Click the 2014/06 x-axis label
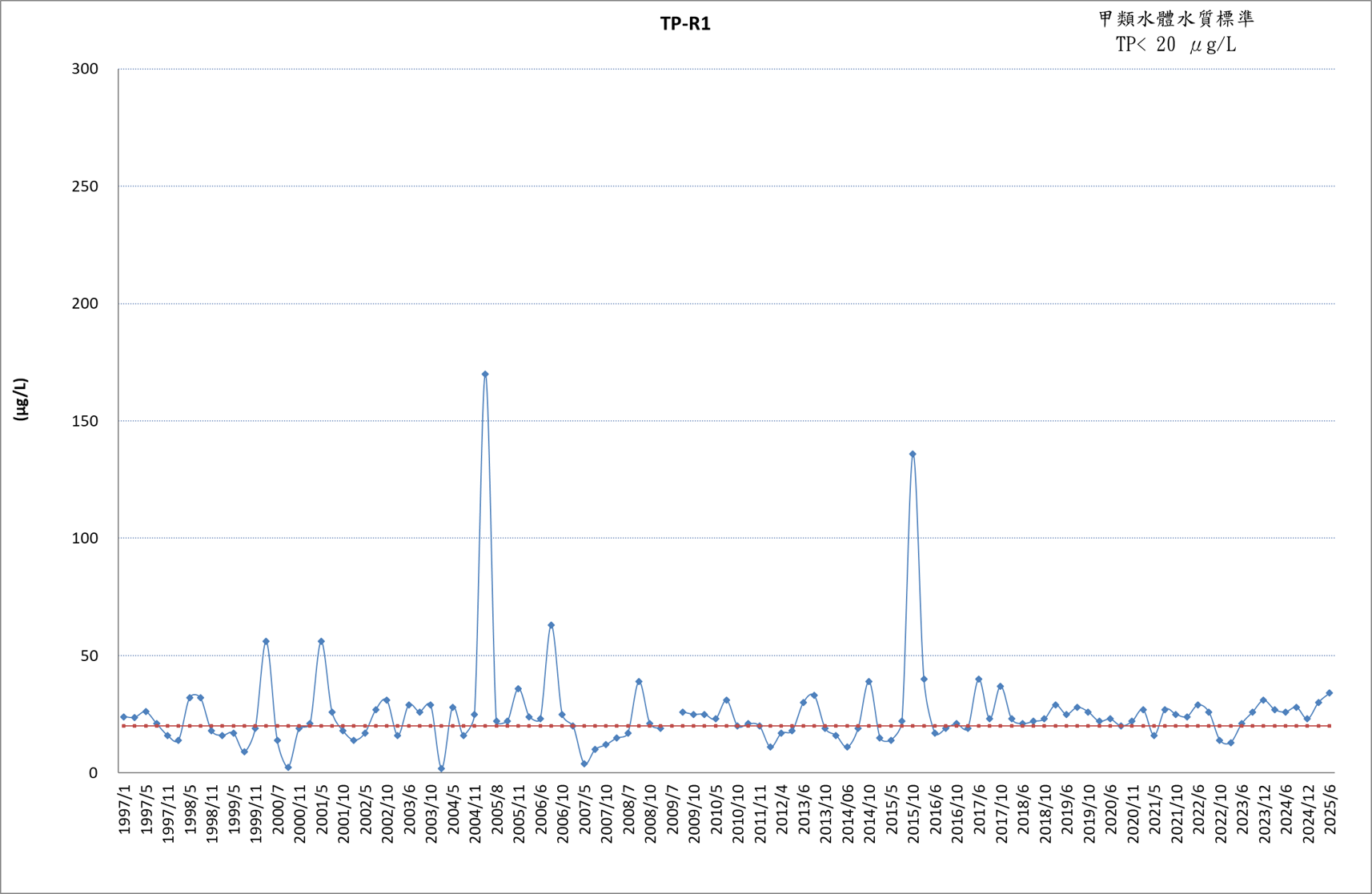The image size is (1372, 894). (848, 813)
